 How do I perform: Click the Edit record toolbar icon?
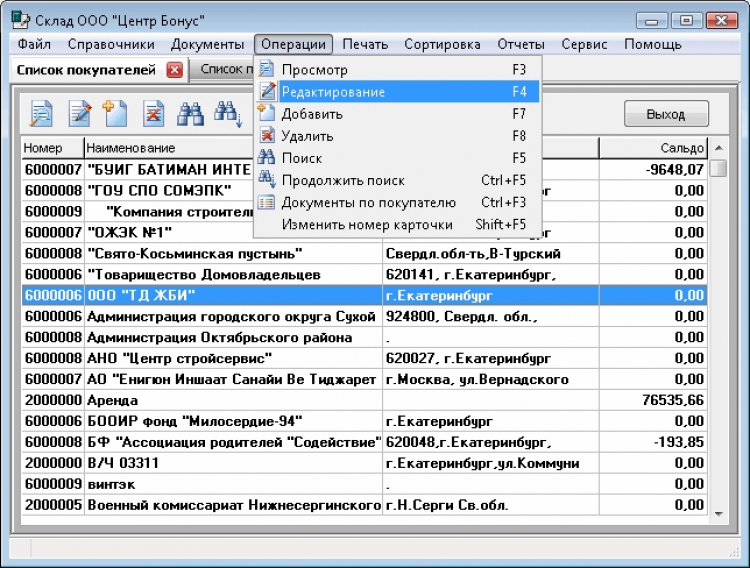79,113
